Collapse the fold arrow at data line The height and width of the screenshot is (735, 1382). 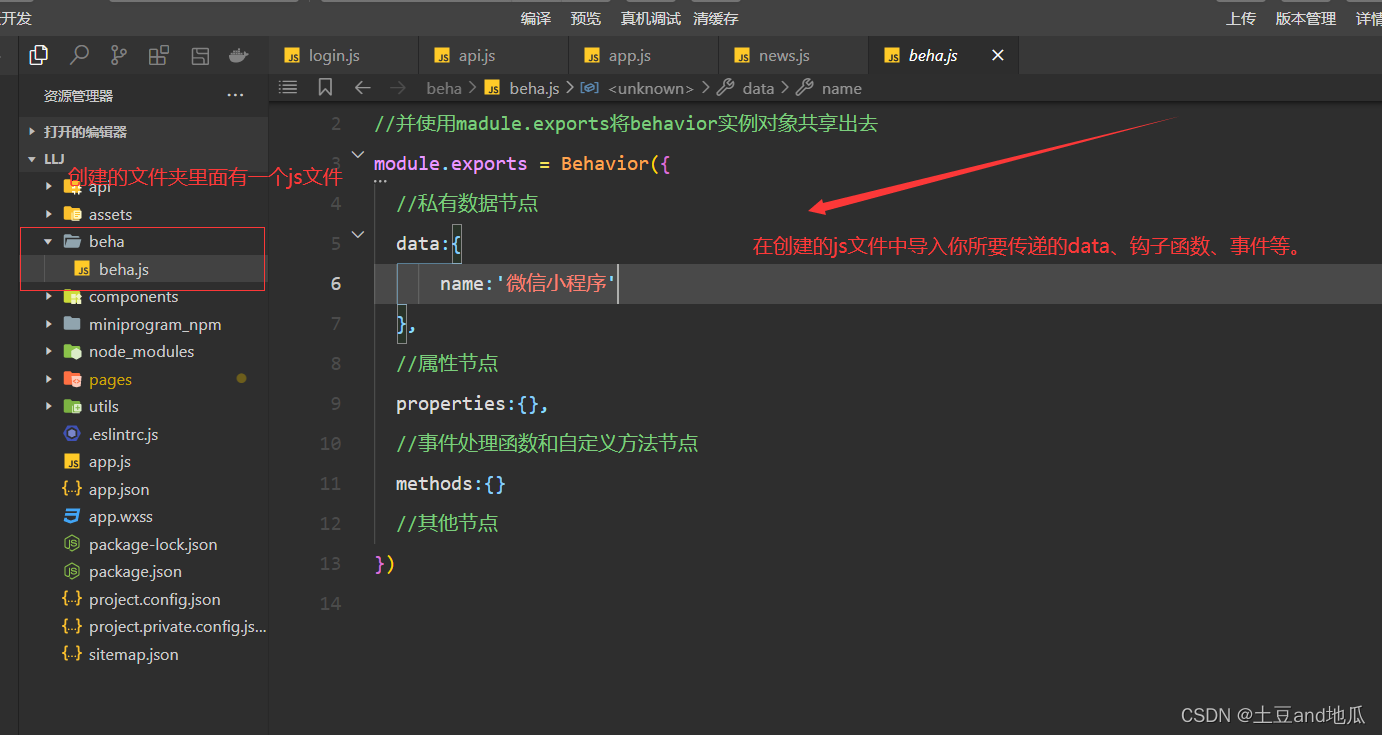click(x=358, y=235)
